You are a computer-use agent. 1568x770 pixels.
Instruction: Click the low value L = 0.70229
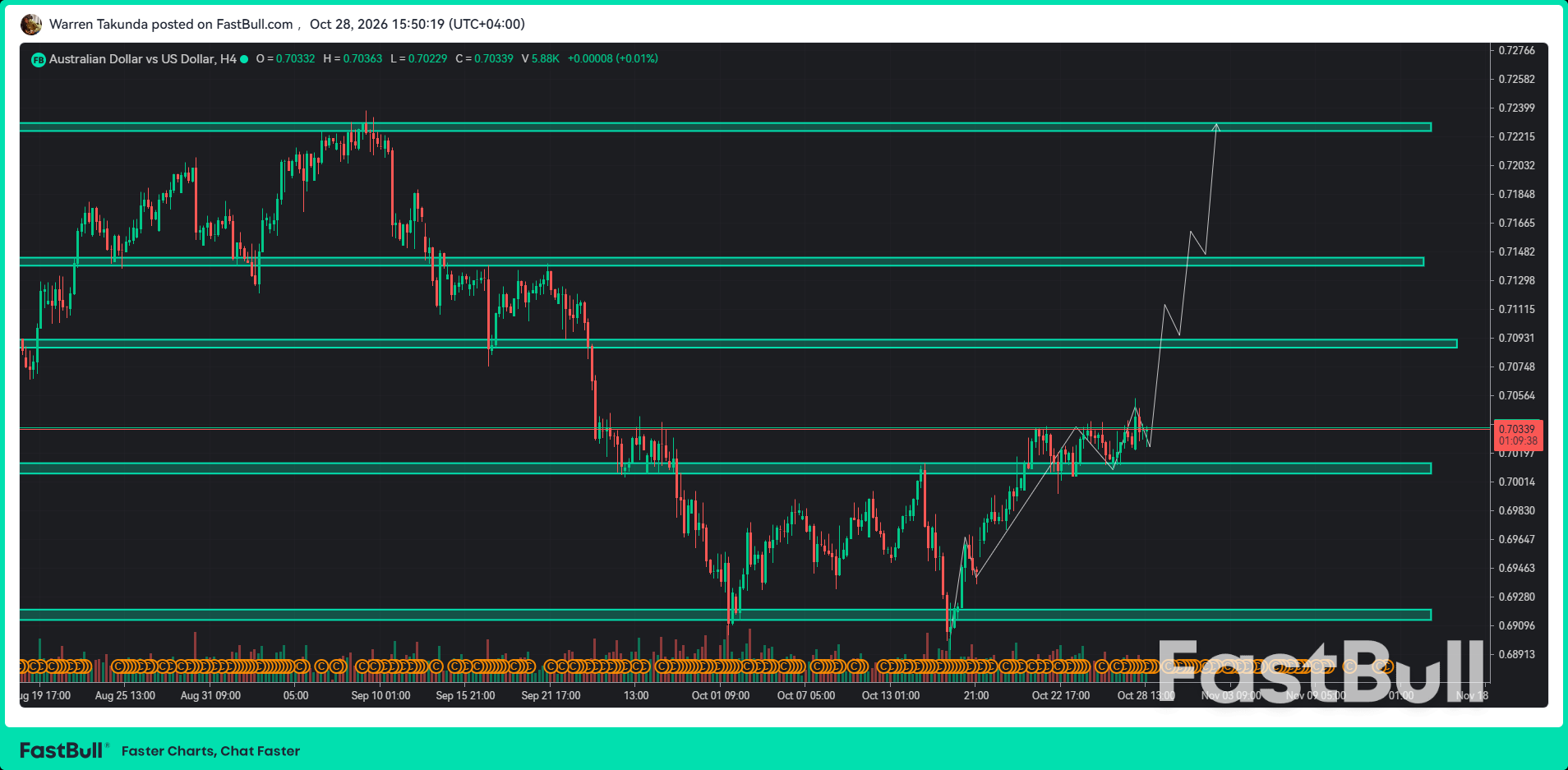tap(418, 59)
